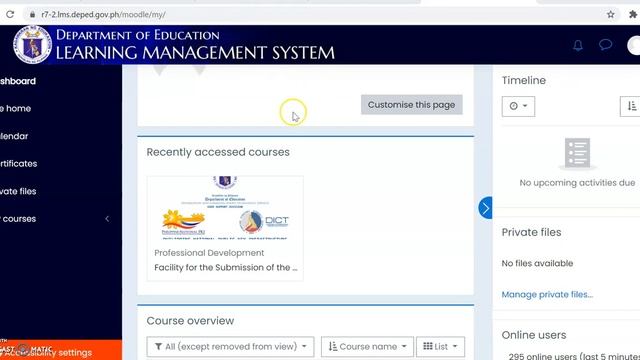The height and width of the screenshot is (360, 640).
Task: Open the notifications bell icon
Action: [578, 45]
